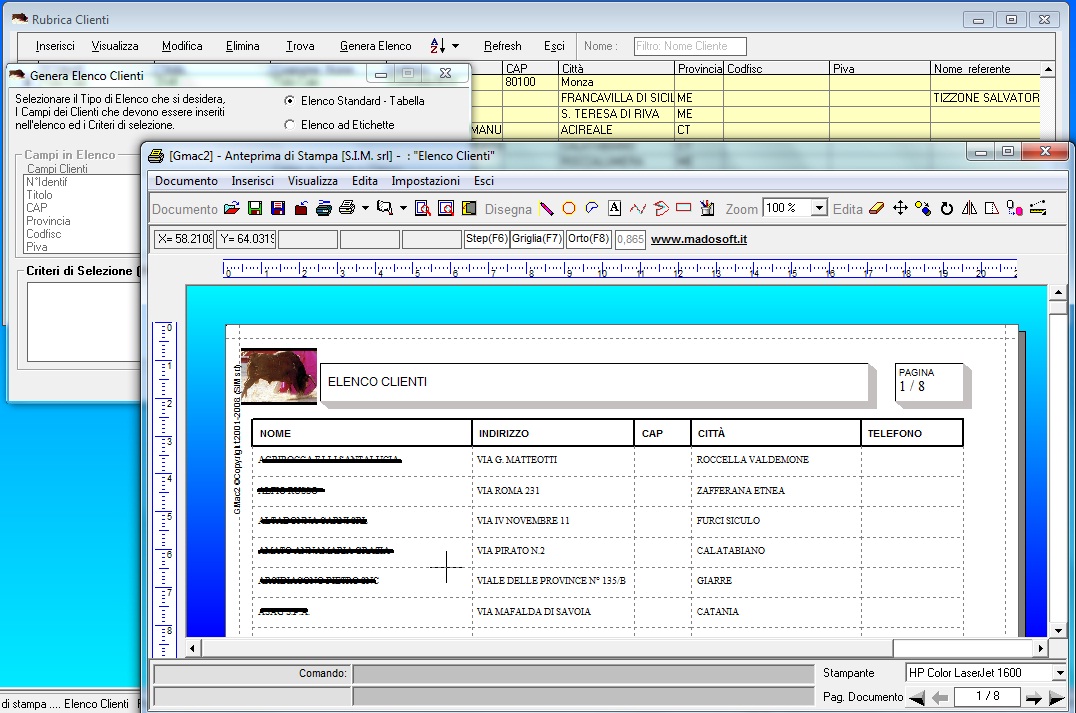Open Genera Elenco menu in Rubrica Clienti
This screenshot has width=1076, height=713.
coord(375,46)
